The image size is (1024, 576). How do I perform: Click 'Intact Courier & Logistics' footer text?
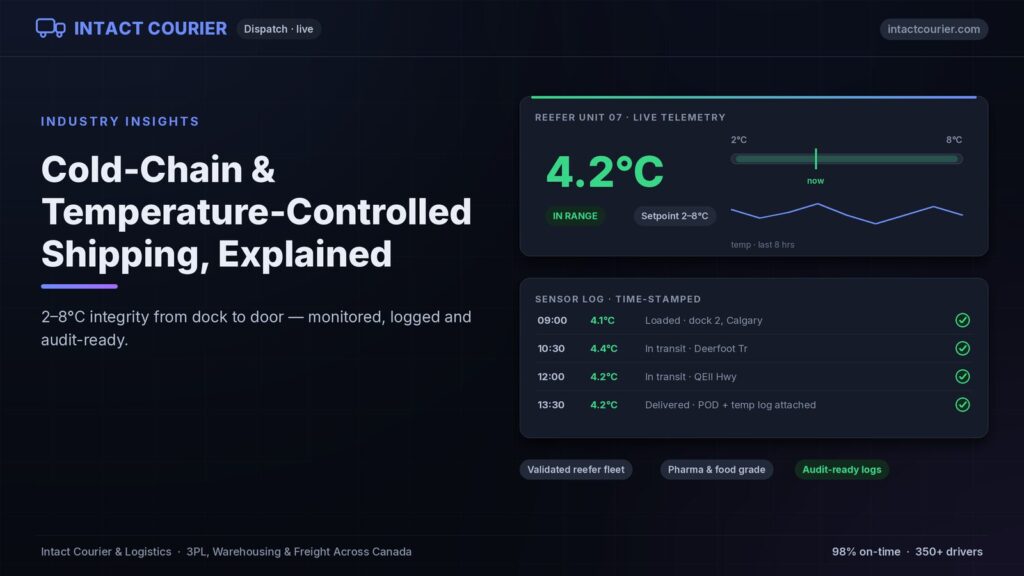tap(106, 551)
